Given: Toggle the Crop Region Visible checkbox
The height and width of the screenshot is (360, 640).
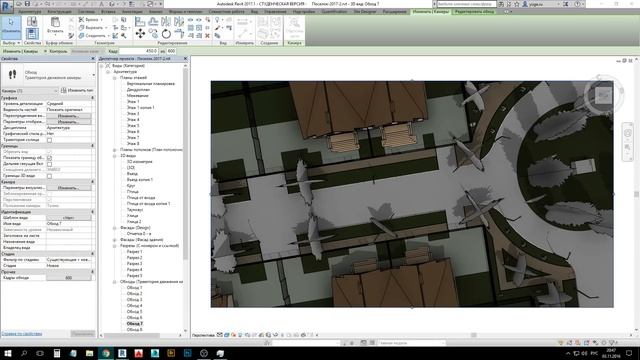Looking at the screenshot, I should pyautogui.click(x=49, y=158).
